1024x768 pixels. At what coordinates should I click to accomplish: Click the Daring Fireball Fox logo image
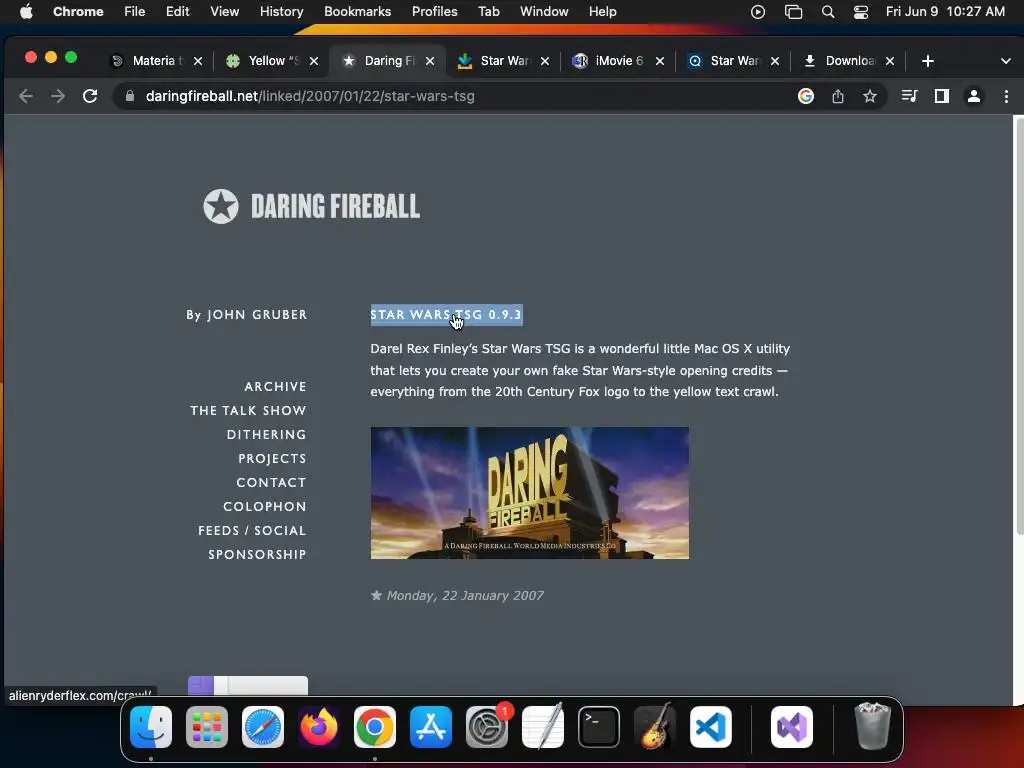530,493
